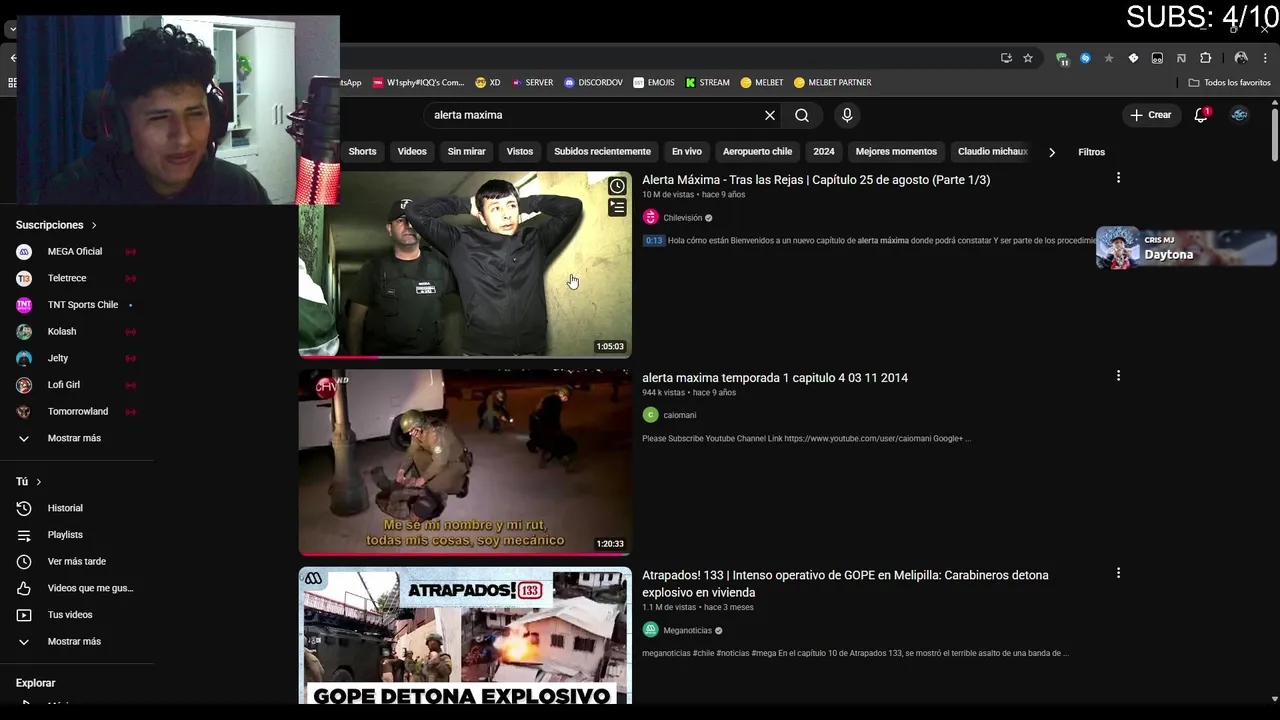Click the magnifying glass search button
Viewport: 1280px width, 720px height.
click(x=802, y=115)
